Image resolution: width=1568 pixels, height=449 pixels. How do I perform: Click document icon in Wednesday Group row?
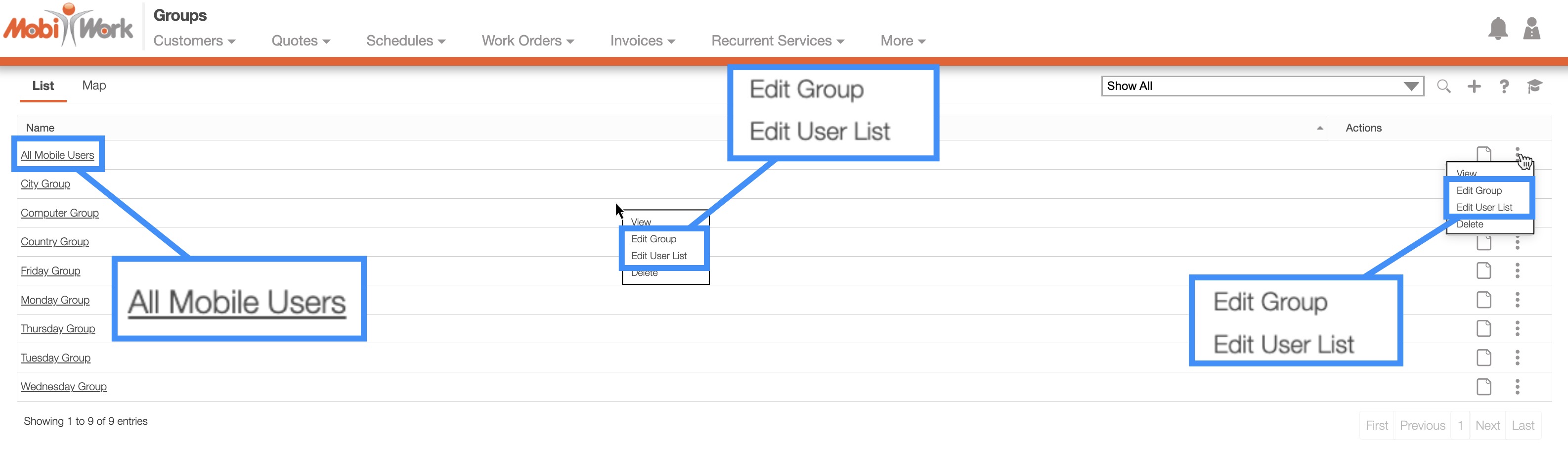coord(1483,387)
